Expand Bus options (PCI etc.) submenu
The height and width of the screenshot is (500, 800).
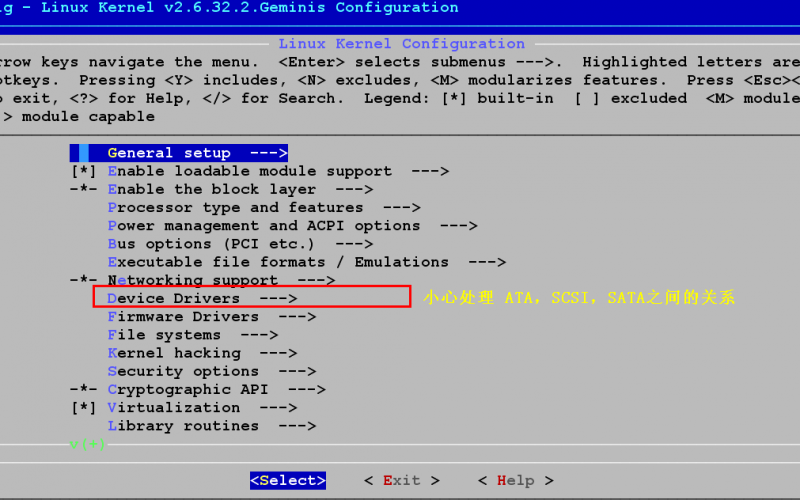click(x=240, y=244)
